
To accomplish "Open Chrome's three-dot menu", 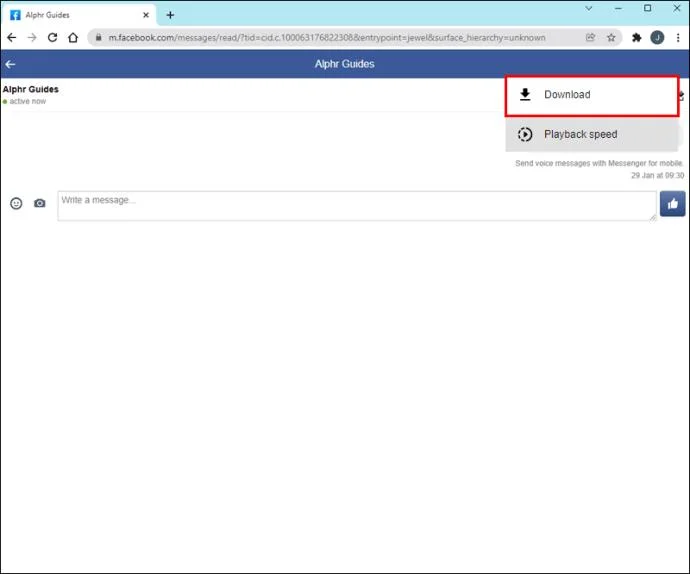I will coord(678,37).
